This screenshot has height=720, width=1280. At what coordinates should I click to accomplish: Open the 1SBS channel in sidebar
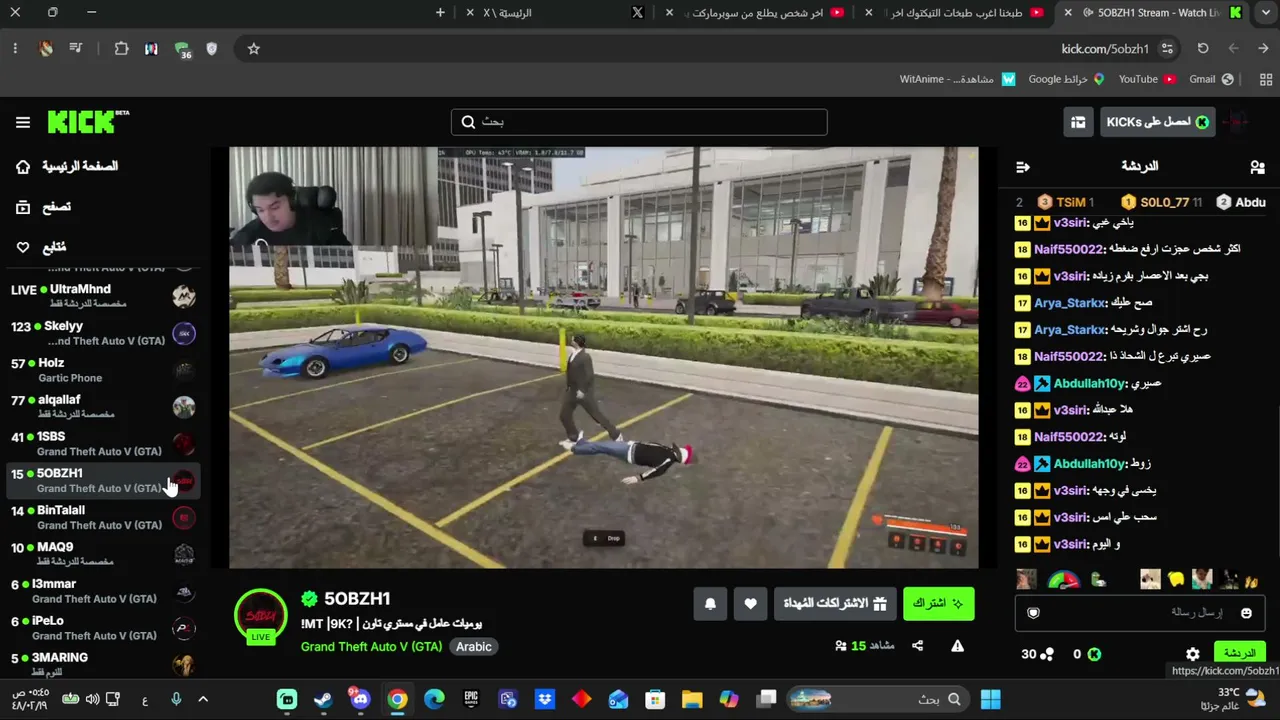[x=103, y=444]
